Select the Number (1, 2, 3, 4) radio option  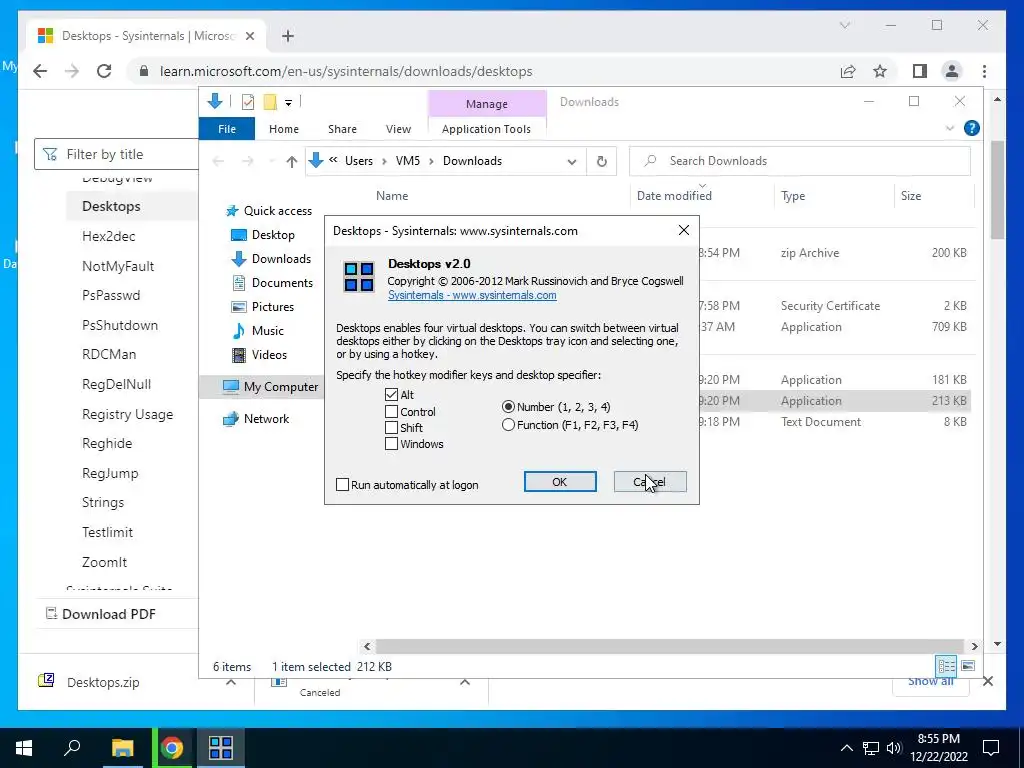pos(508,407)
